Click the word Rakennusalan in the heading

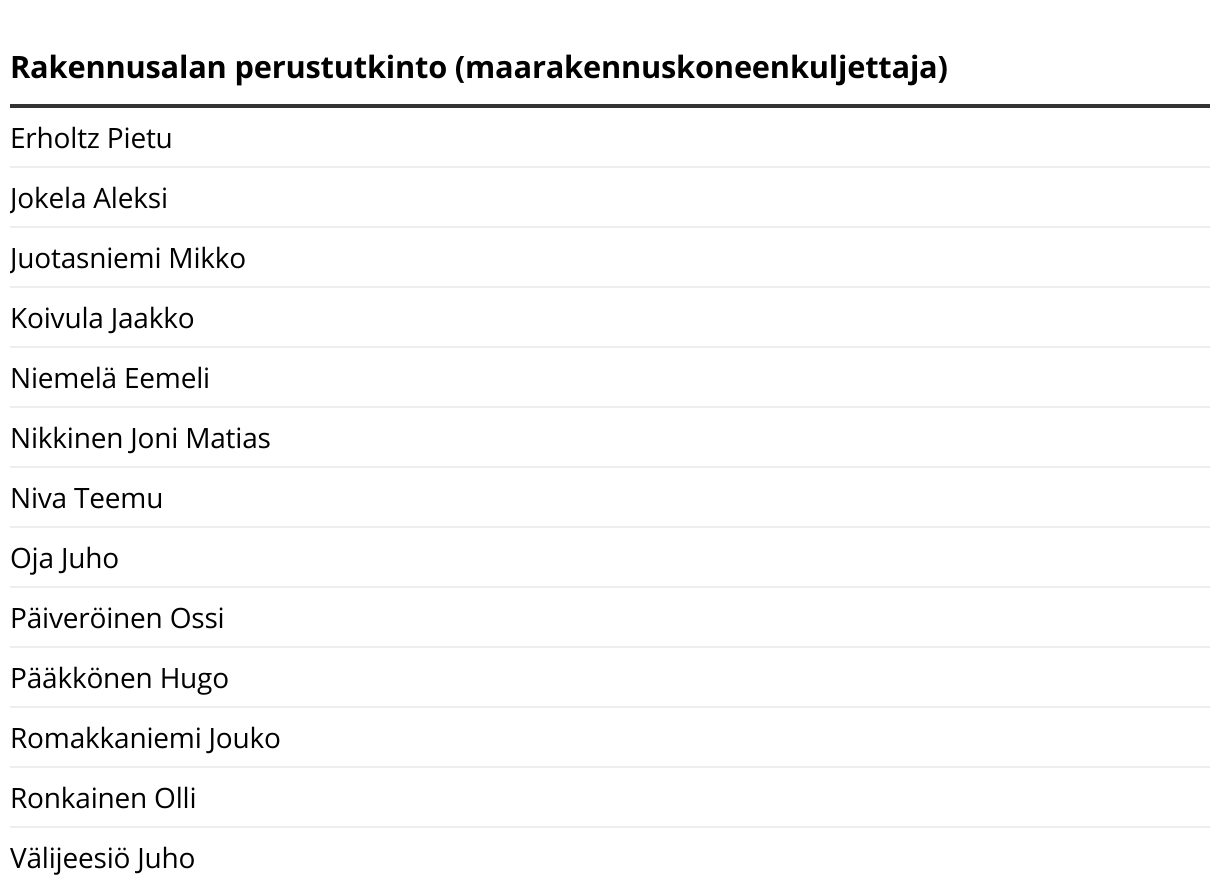(119, 68)
